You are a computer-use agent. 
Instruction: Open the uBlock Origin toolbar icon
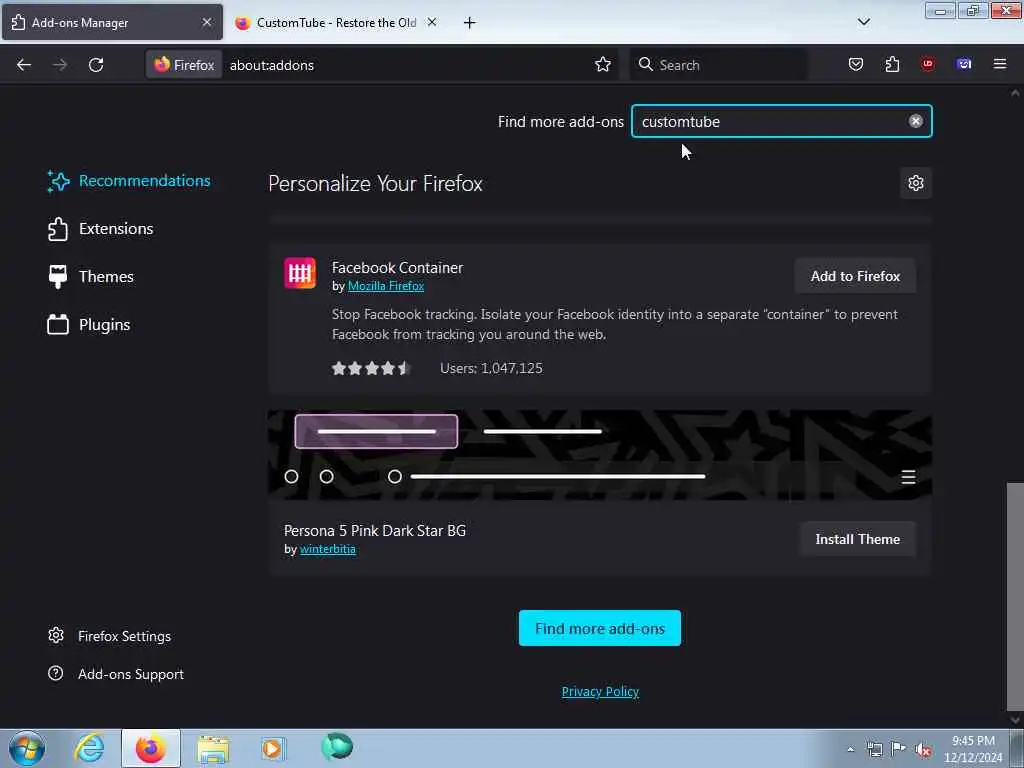pyautogui.click(x=928, y=65)
